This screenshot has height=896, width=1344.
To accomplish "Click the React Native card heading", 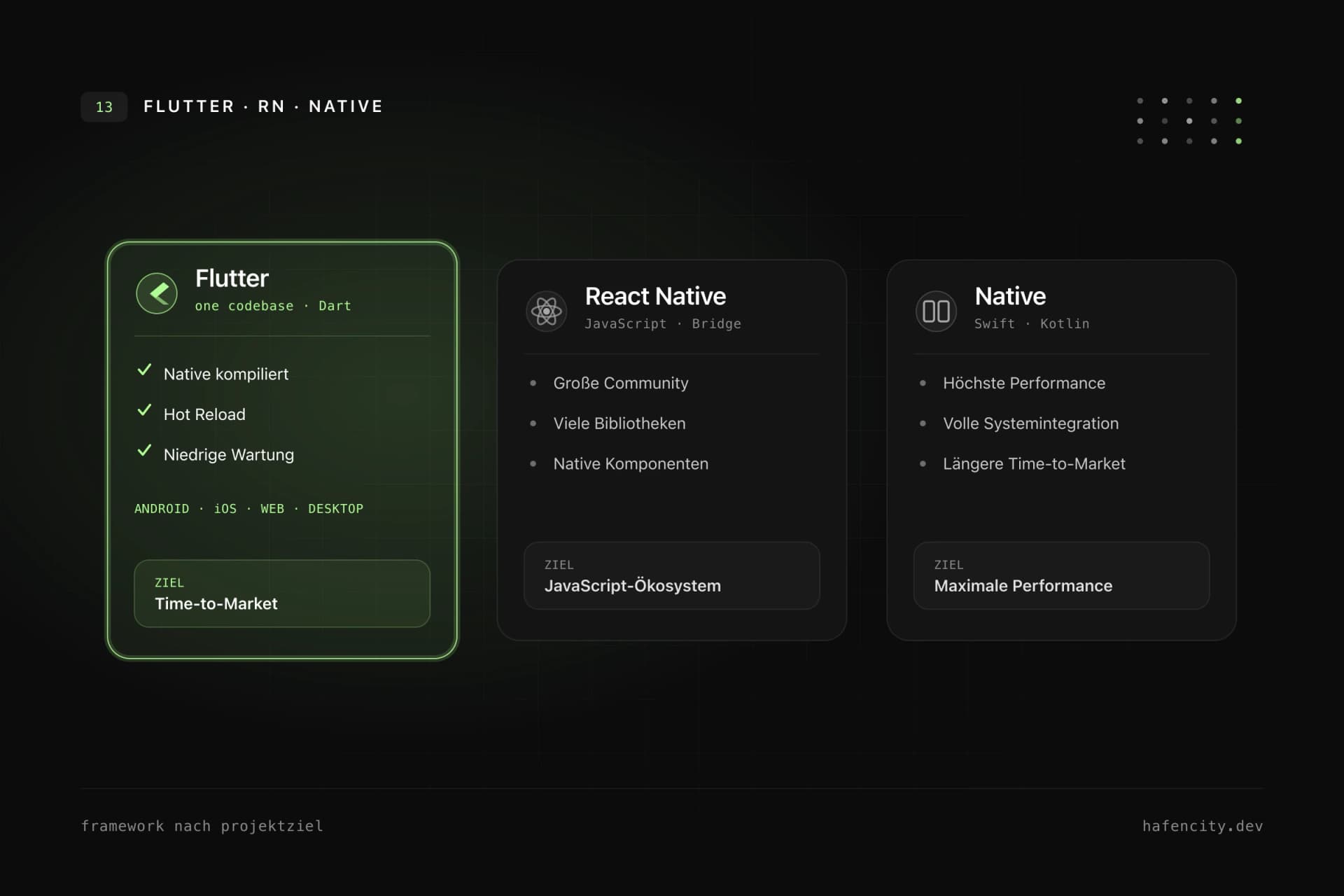I will coord(655,296).
